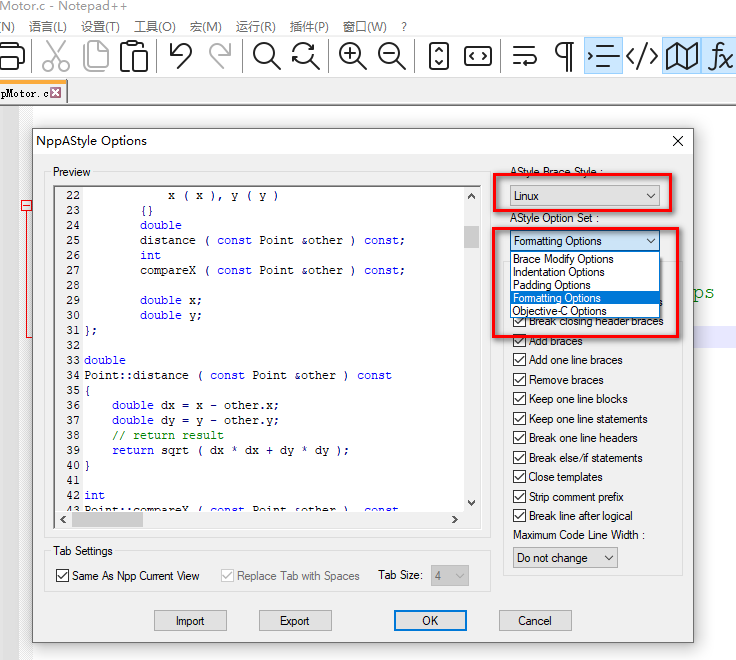Confirm with the OK button
This screenshot has height=660, width=736.
pos(430,621)
